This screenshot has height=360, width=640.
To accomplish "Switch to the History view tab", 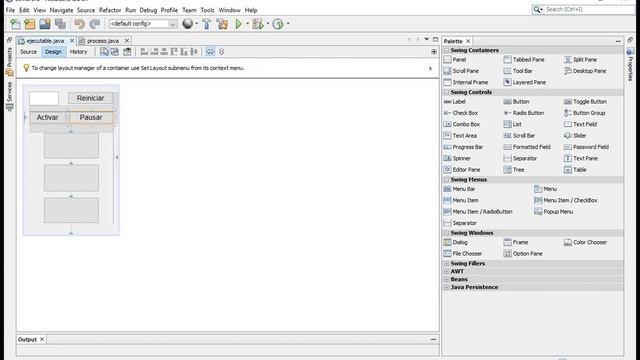I will (78, 52).
